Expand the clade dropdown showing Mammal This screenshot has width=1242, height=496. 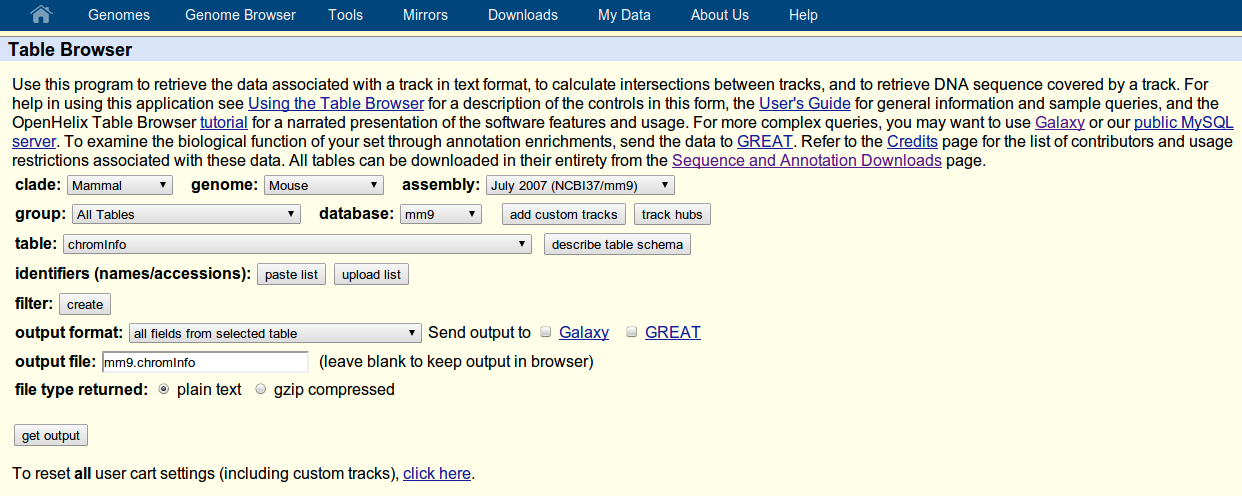tap(120, 185)
